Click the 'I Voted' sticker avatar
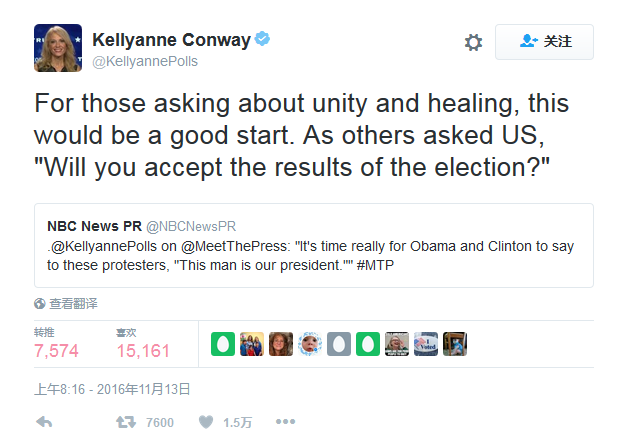Image resolution: width=620 pixels, height=444 pixels. click(426, 344)
